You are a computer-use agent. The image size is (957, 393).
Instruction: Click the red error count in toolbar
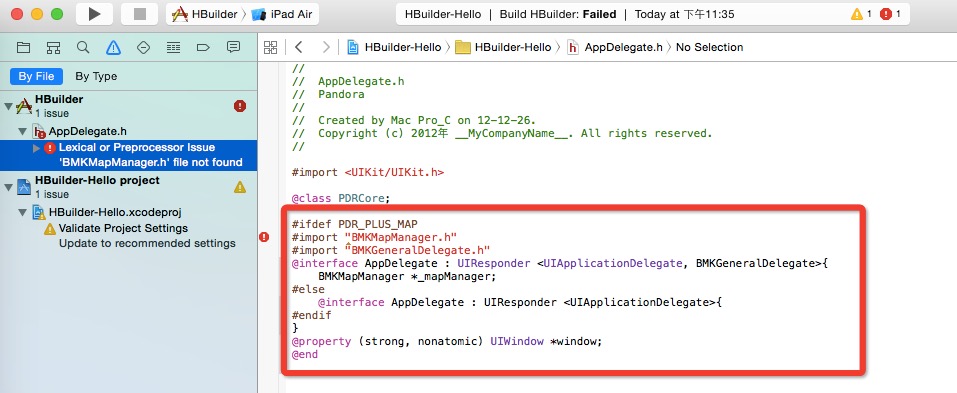tap(890, 14)
